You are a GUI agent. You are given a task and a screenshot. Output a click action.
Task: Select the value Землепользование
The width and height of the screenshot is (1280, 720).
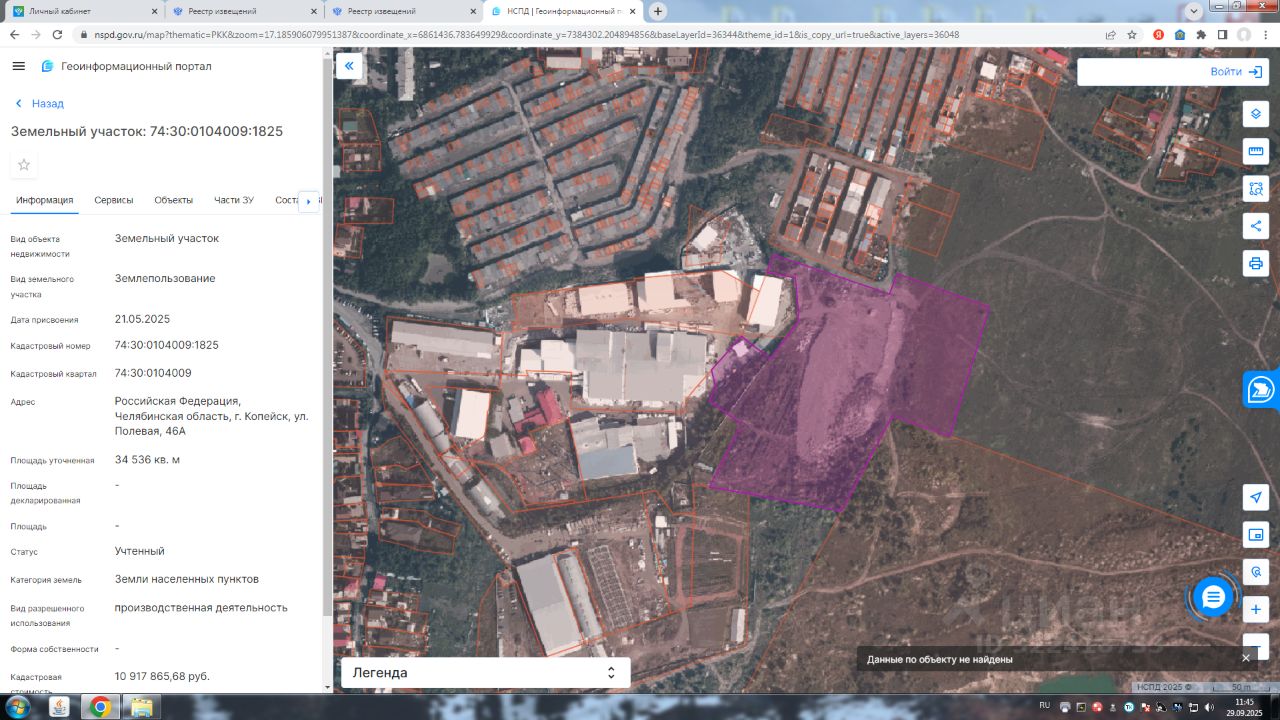(165, 278)
